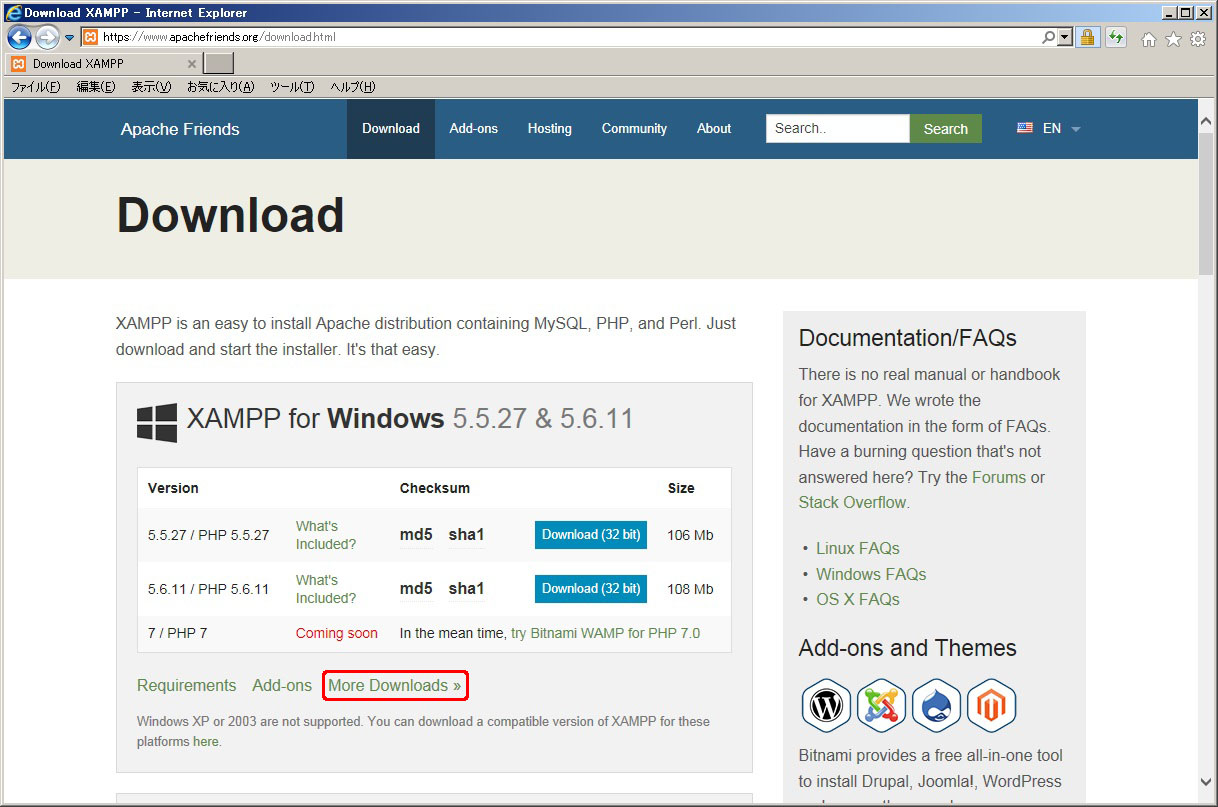Click the refresh icon beside address bar
This screenshot has width=1218, height=807.
tap(1115, 37)
